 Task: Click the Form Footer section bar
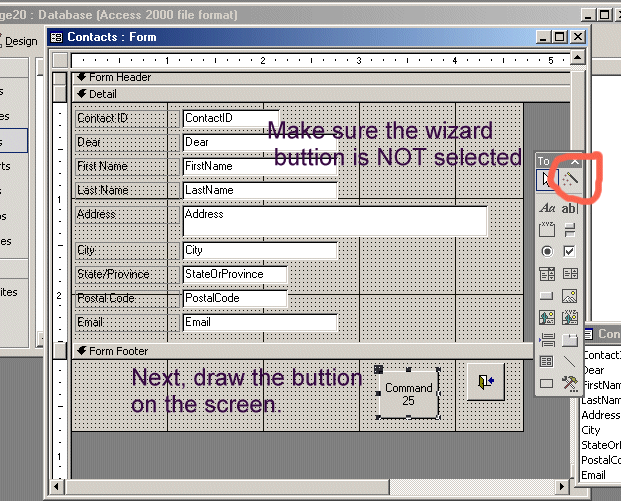(x=300, y=351)
